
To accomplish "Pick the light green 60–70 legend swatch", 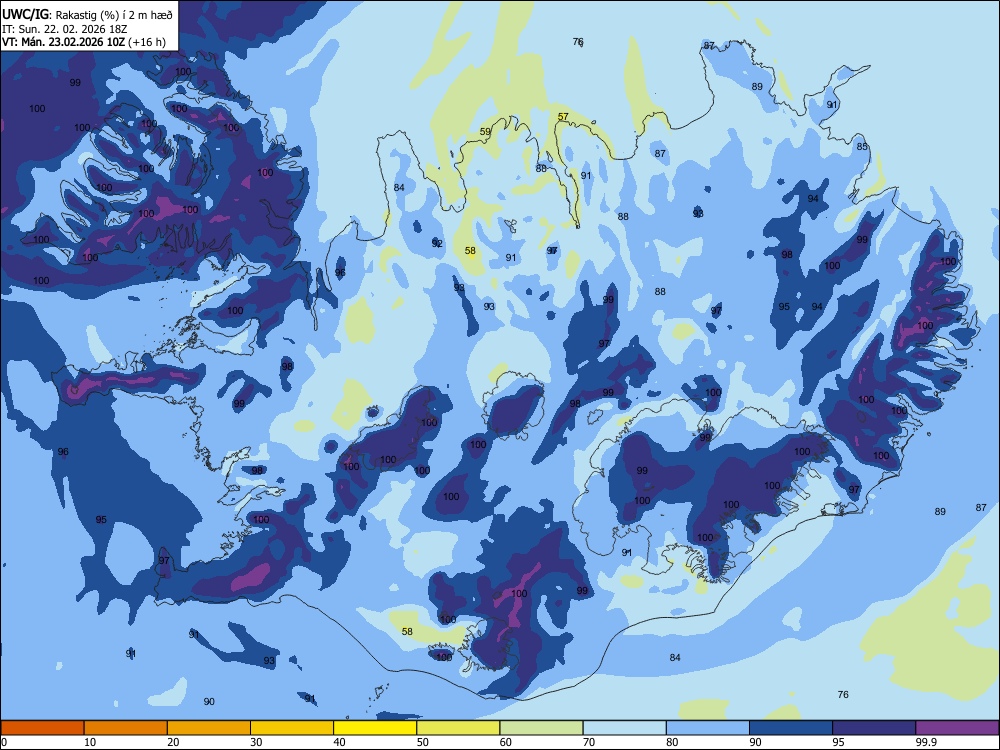I will point(541,728).
